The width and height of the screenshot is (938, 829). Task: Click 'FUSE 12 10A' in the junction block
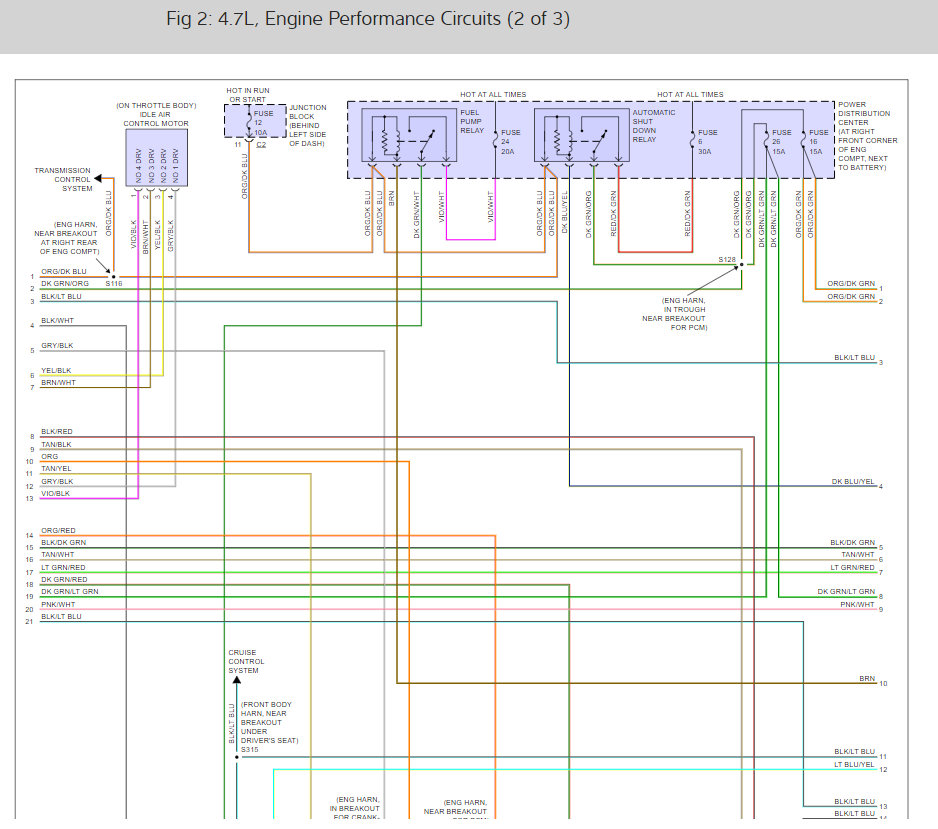click(x=262, y=123)
